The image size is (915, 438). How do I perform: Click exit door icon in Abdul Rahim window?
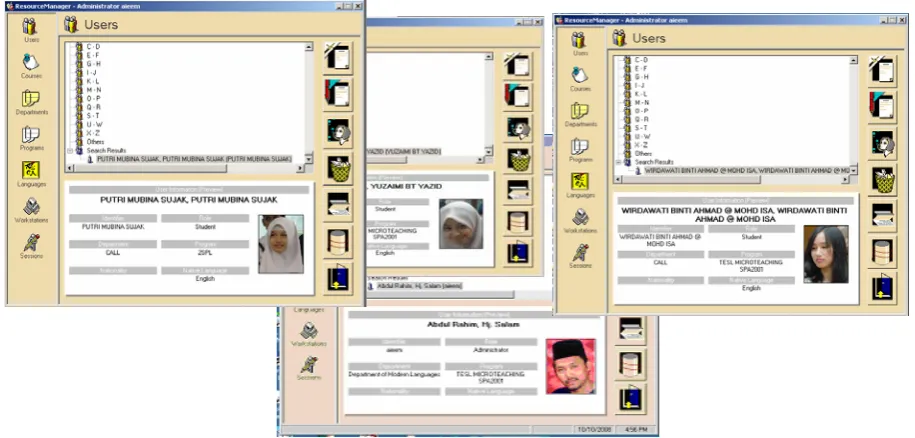tap(630, 398)
